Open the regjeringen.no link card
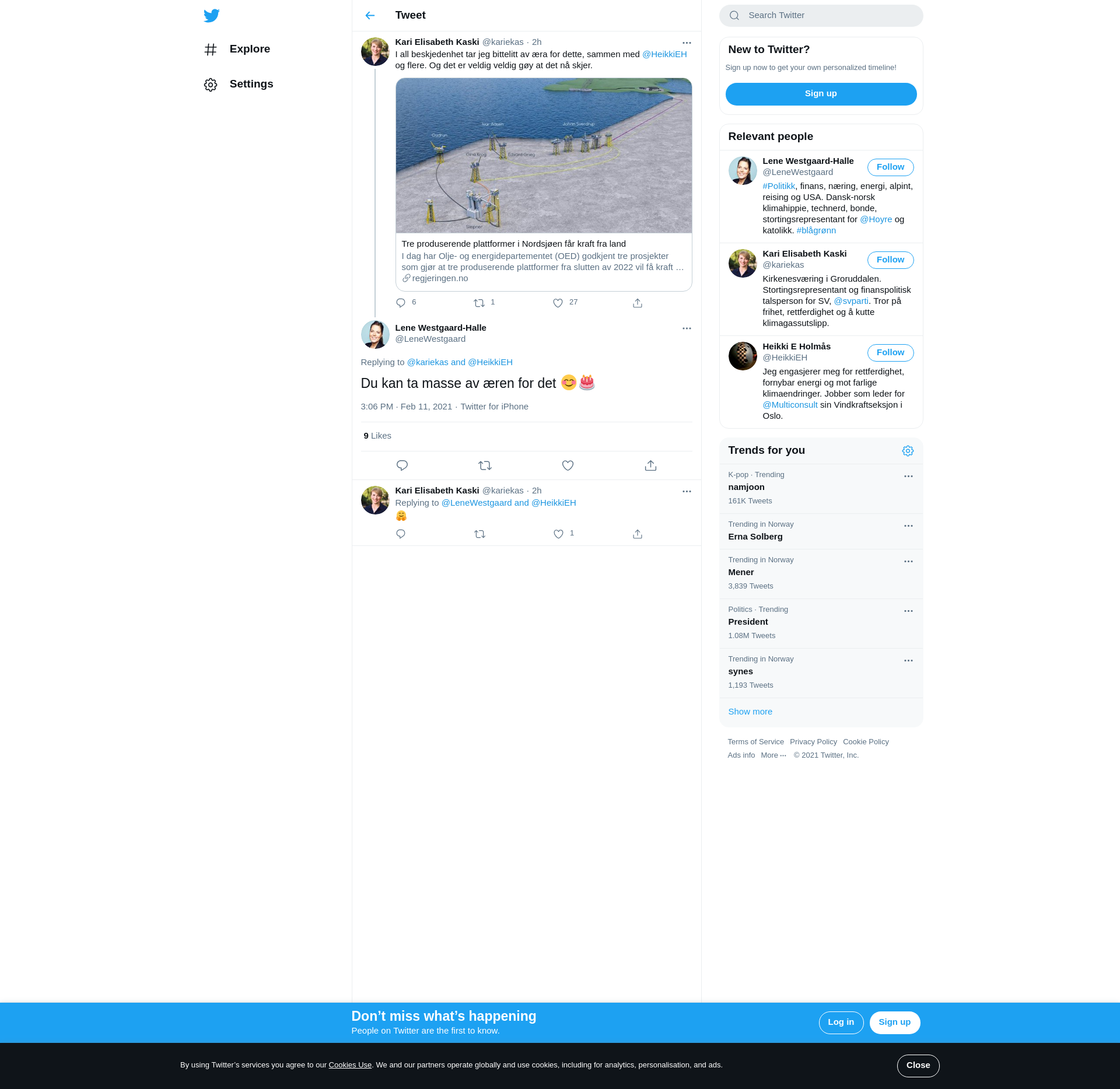This screenshot has width=1120, height=1089. click(x=544, y=261)
